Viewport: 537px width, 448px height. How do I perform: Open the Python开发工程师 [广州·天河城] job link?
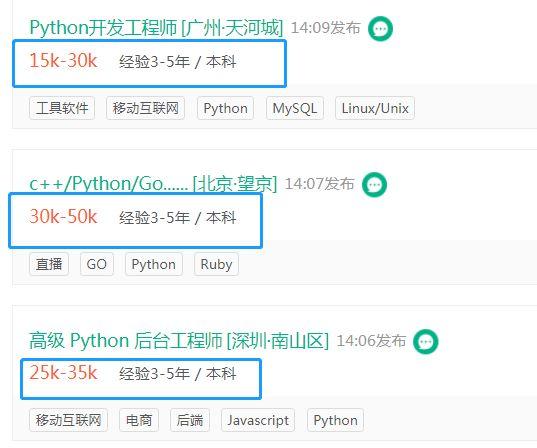tap(156, 27)
